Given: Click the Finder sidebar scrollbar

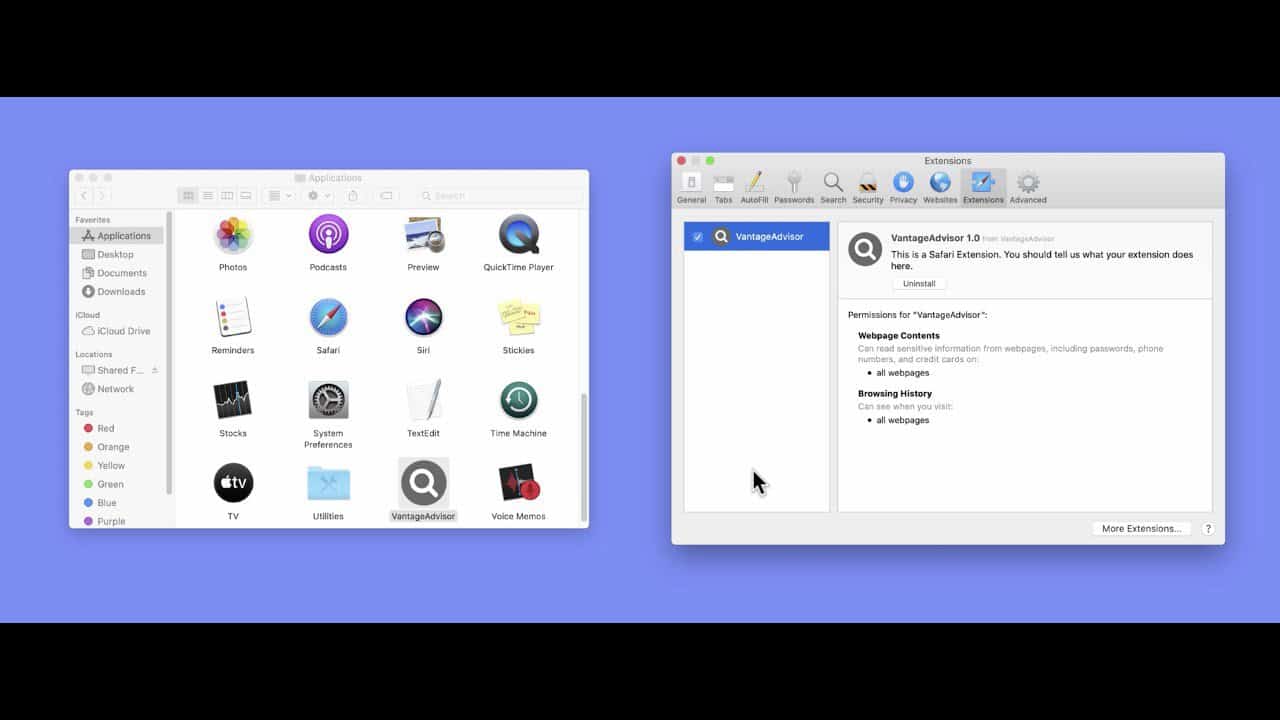Looking at the screenshot, I should click(x=169, y=352).
